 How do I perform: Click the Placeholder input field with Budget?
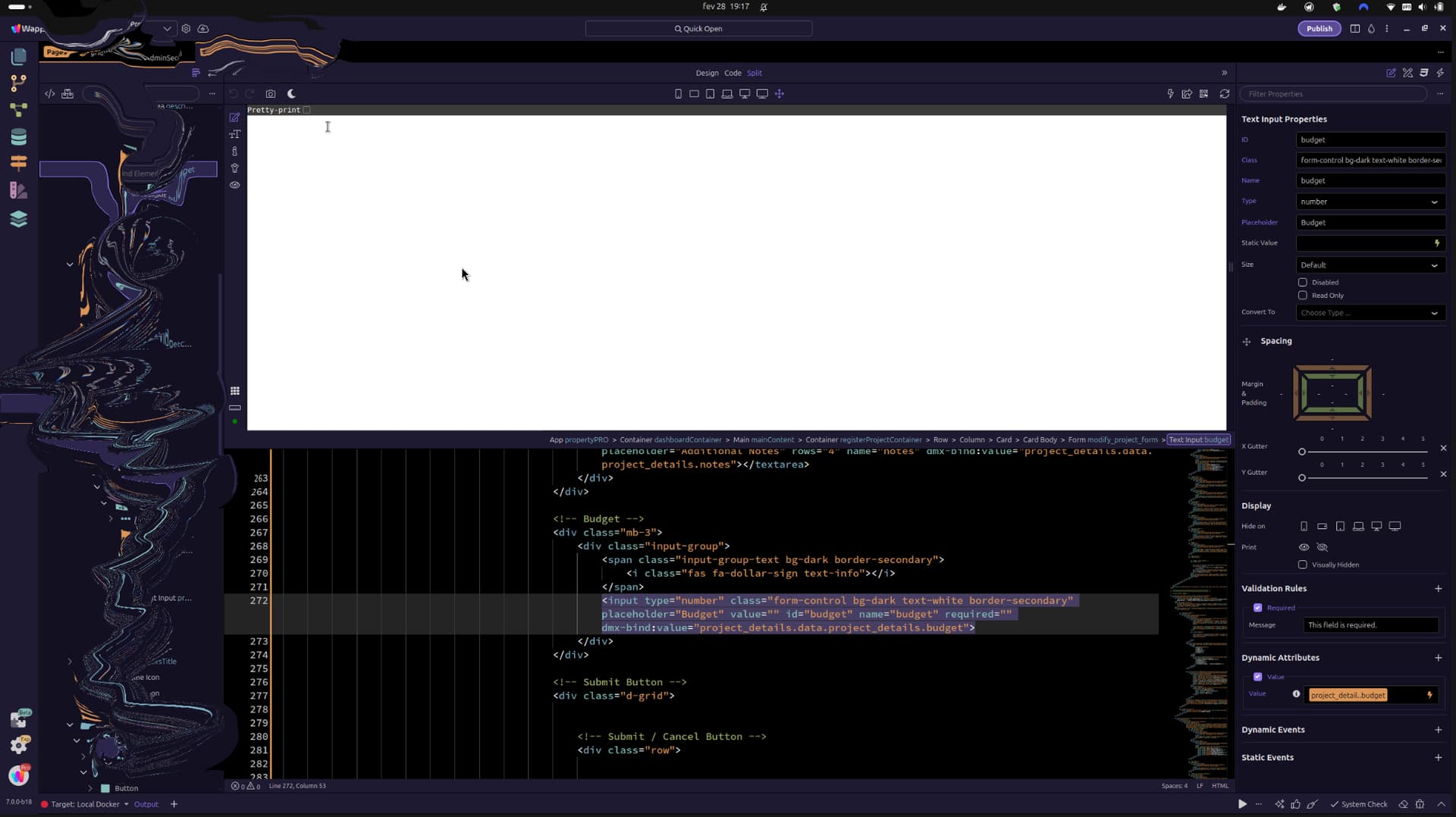click(1370, 223)
